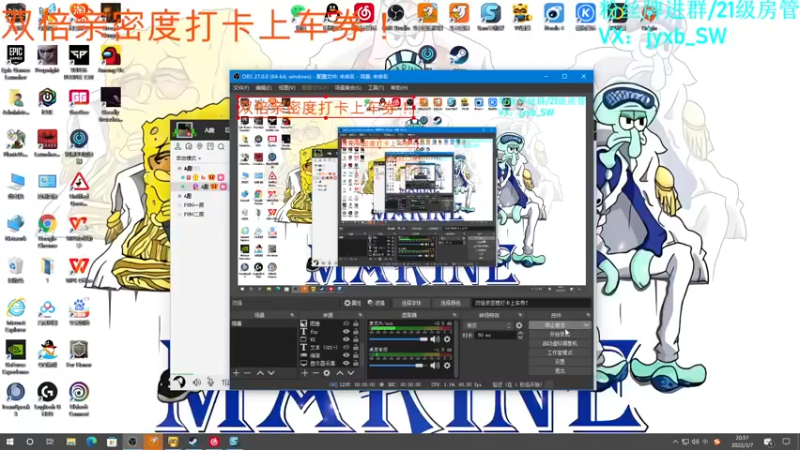Toggle 工作室模式 studio mode button
This screenshot has width=800, height=450.
560,353
